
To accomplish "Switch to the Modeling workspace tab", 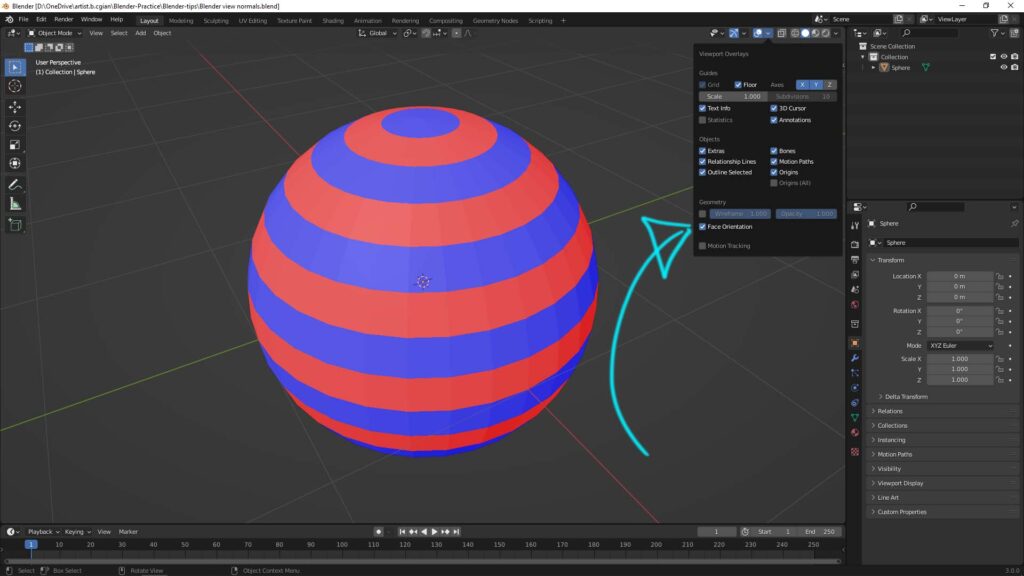I will pos(181,21).
